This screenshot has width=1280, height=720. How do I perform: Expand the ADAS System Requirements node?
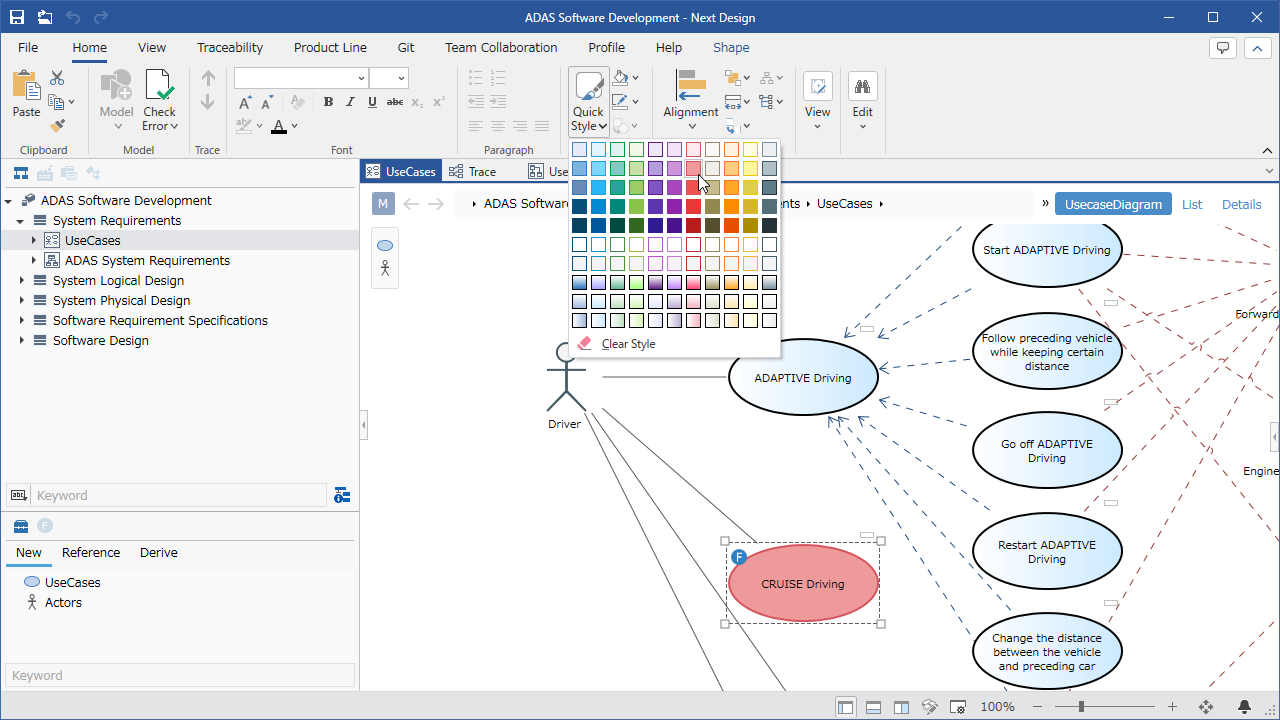[x=34, y=261]
